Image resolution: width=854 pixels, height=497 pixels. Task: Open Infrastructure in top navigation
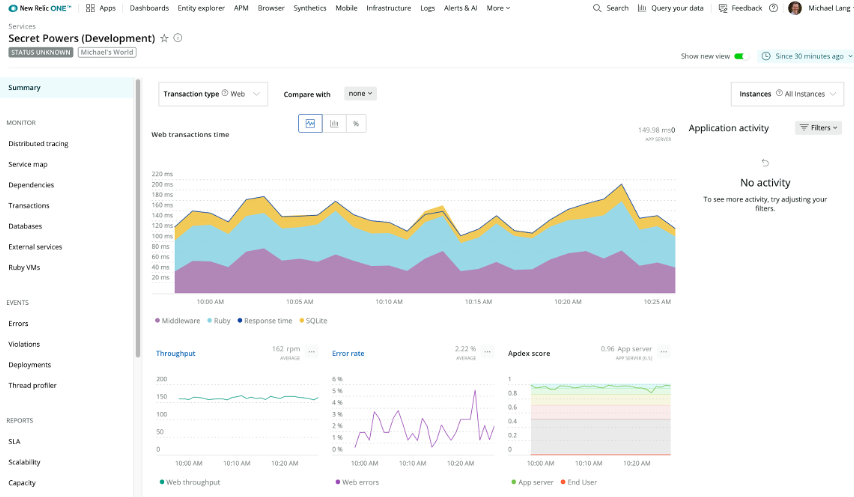click(388, 8)
